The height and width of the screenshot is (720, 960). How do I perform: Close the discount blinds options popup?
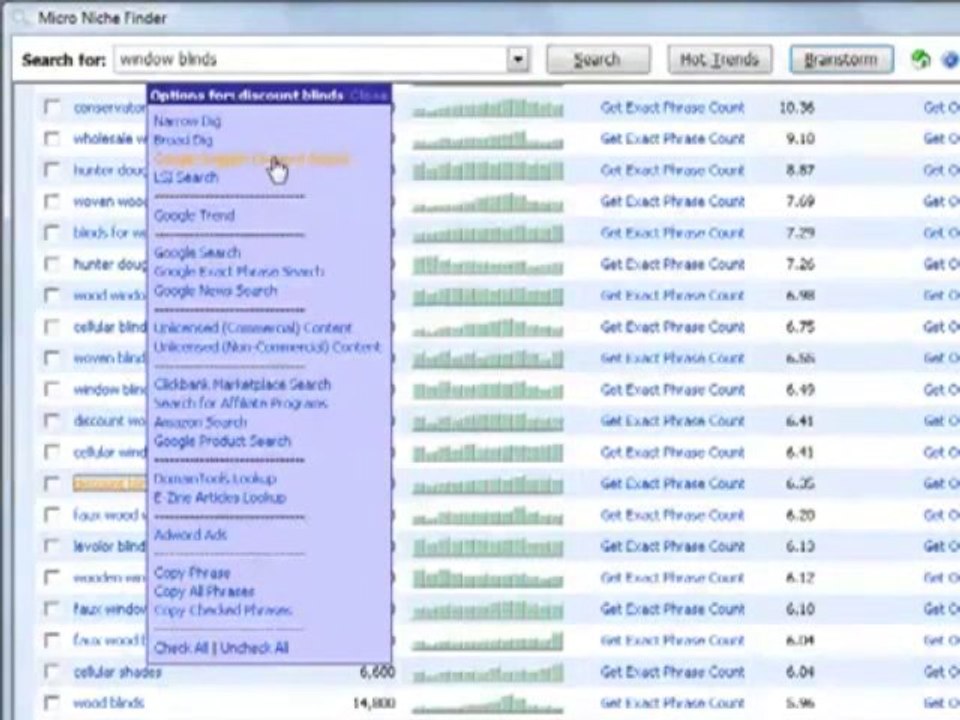(x=369, y=96)
